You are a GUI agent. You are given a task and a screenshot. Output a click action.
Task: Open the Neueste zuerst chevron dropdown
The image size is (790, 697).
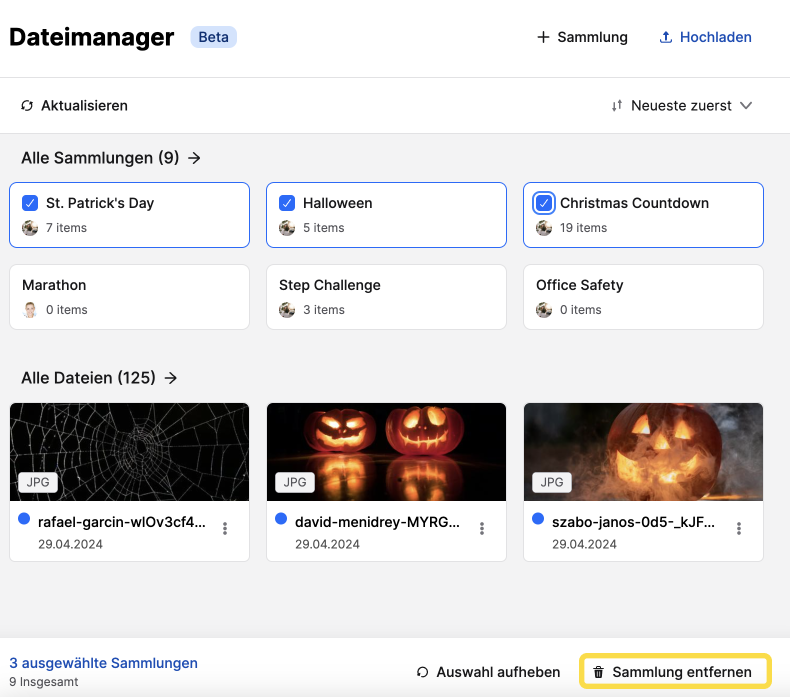(x=746, y=105)
